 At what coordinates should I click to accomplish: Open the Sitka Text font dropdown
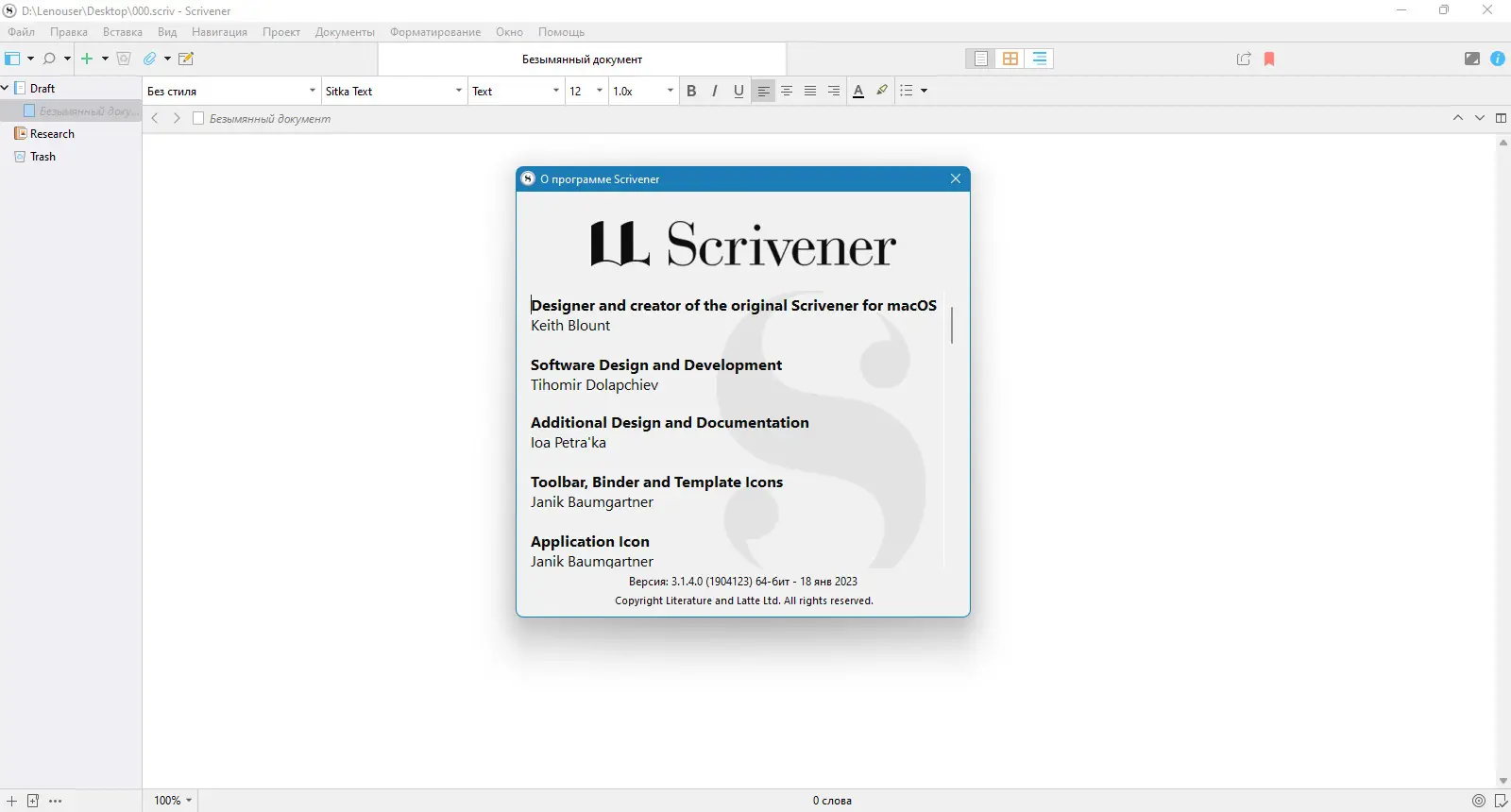[395, 91]
